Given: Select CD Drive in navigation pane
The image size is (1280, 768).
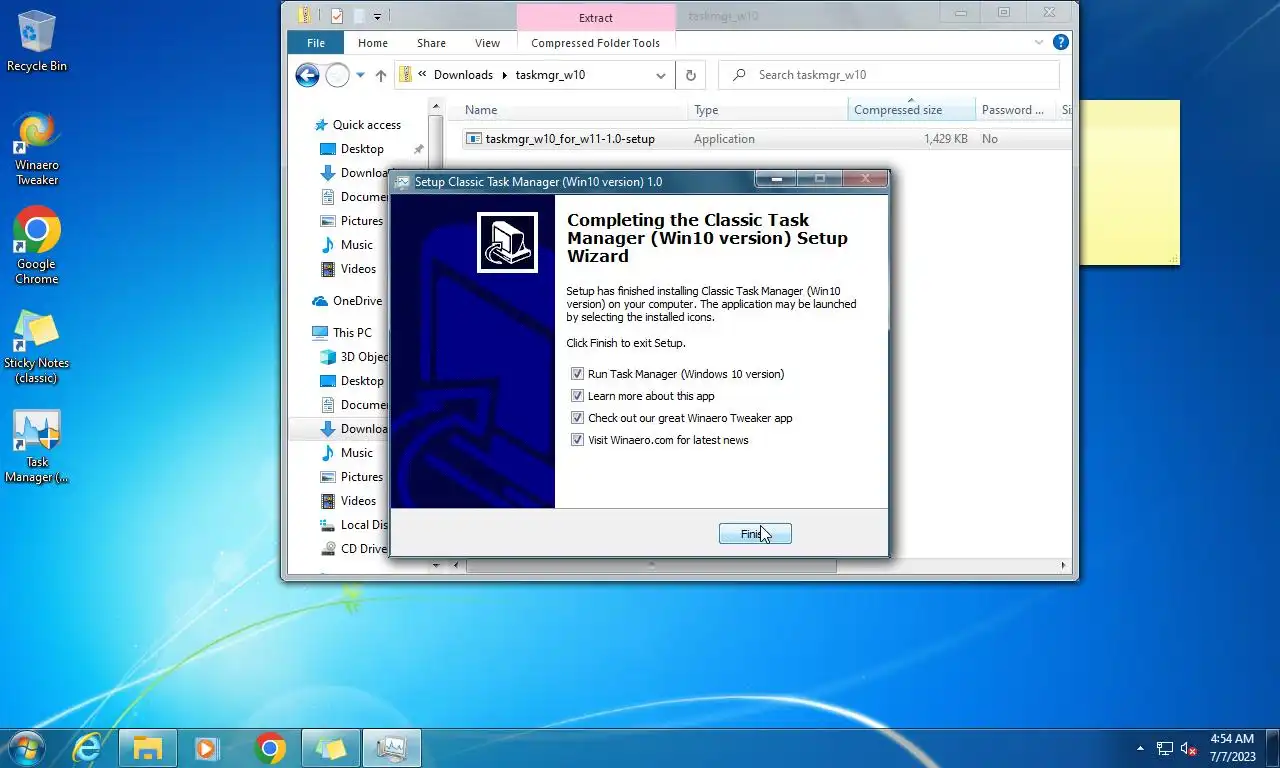Looking at the screenshot, I should pyautogui.click(x=353, y=549).
